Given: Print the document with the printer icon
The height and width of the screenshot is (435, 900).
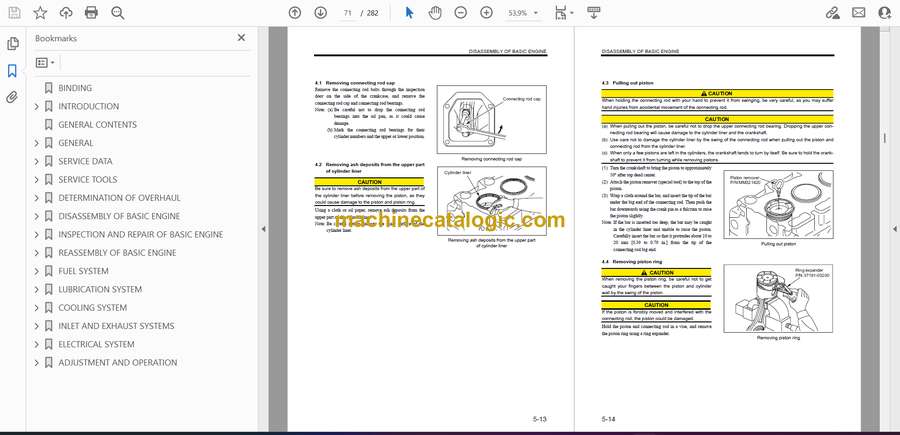Looking at the screenshot, I should [91, 13].
